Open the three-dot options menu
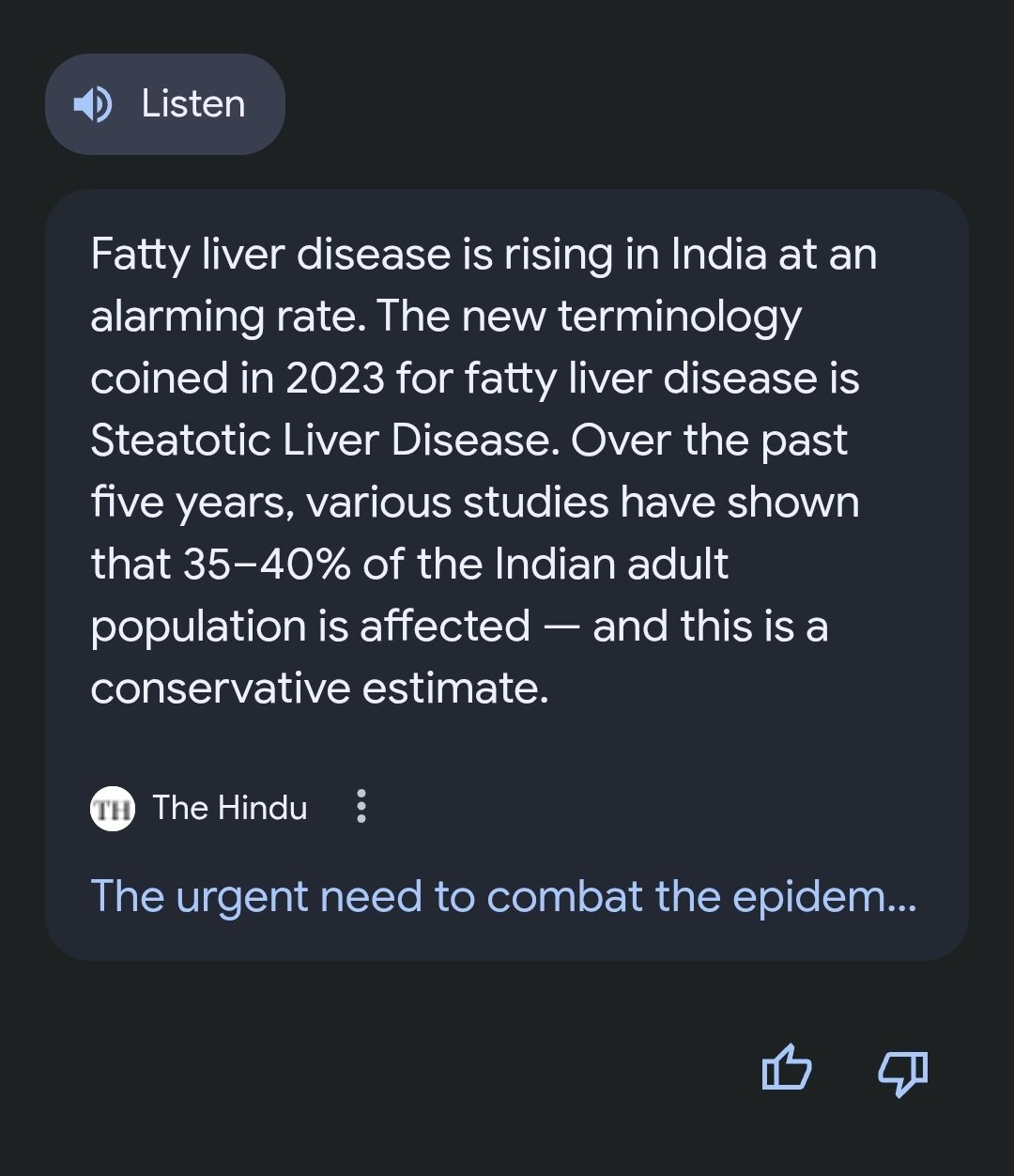The height and width of the screenshot is (1176, 1014). (x=361, y=807)
